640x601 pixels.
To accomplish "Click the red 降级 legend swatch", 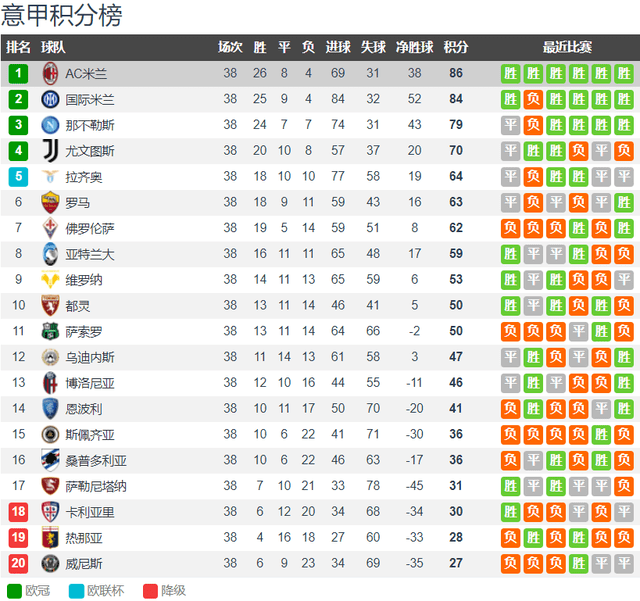I will coord(150,591).
